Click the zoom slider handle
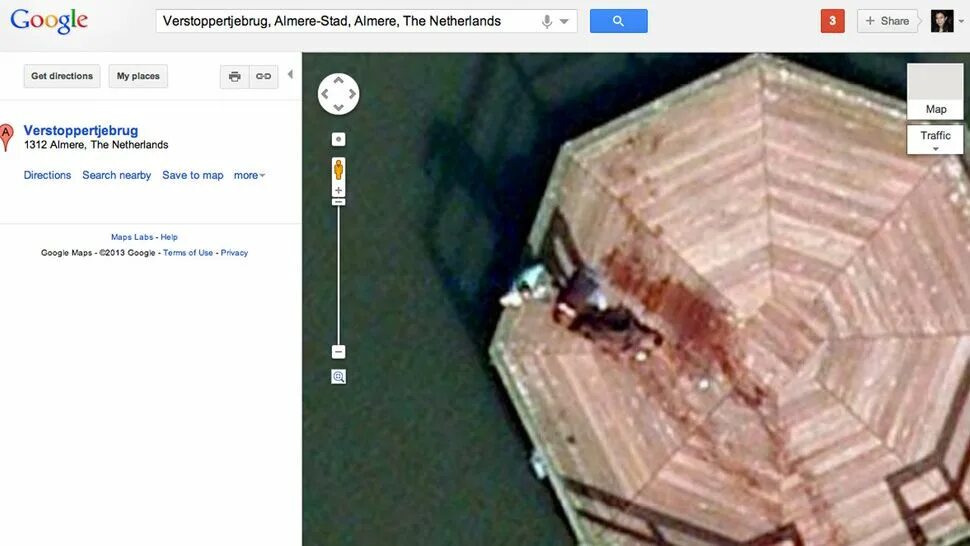 (x=338, y=202)
